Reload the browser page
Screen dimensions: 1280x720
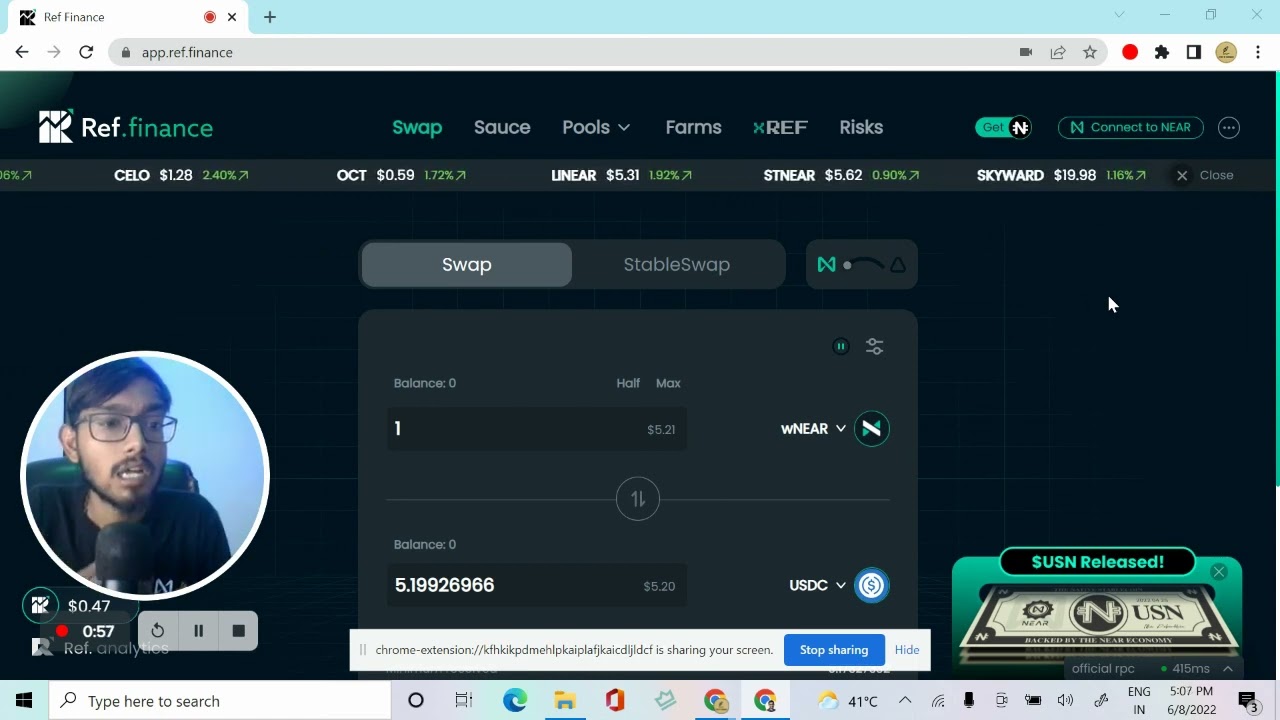[86, 52]
